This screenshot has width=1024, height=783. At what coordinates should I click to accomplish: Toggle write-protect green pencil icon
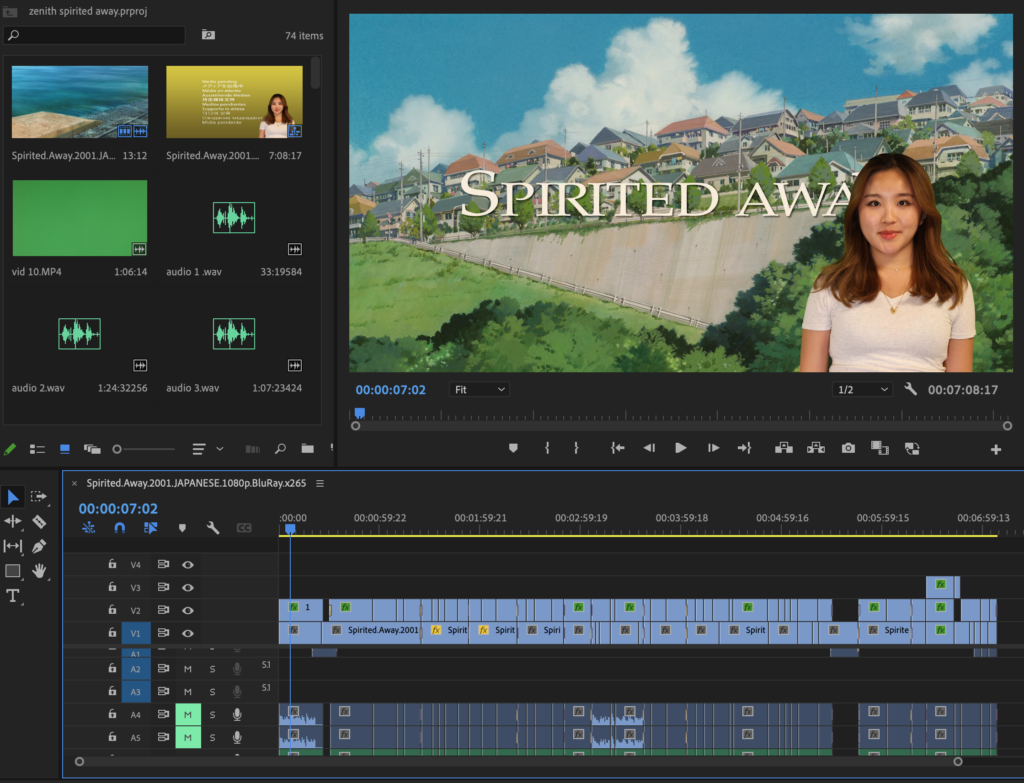click(10, 449)
